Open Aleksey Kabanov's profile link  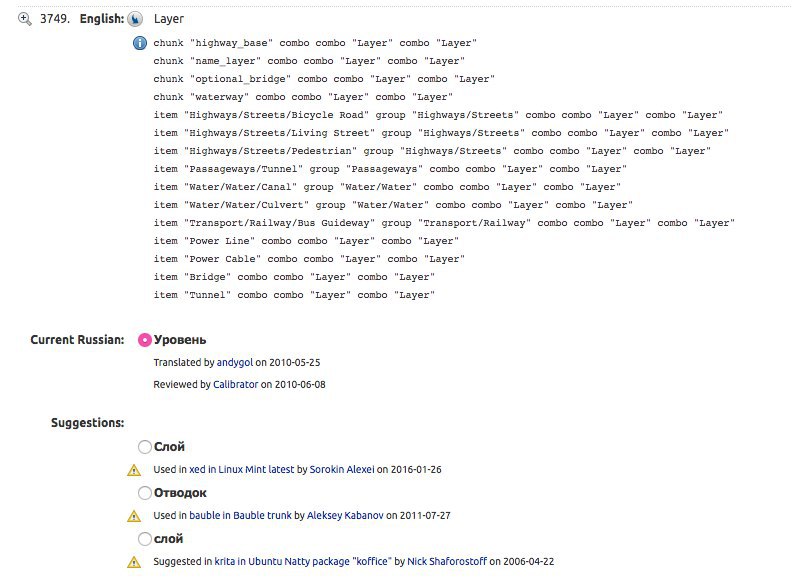(345, 515)
